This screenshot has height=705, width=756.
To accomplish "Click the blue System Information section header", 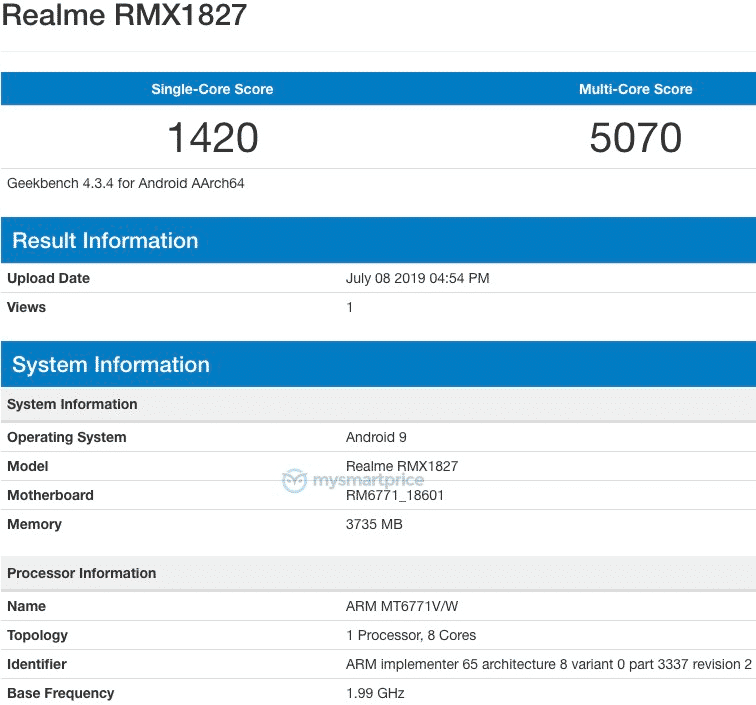I will [111, 364].
